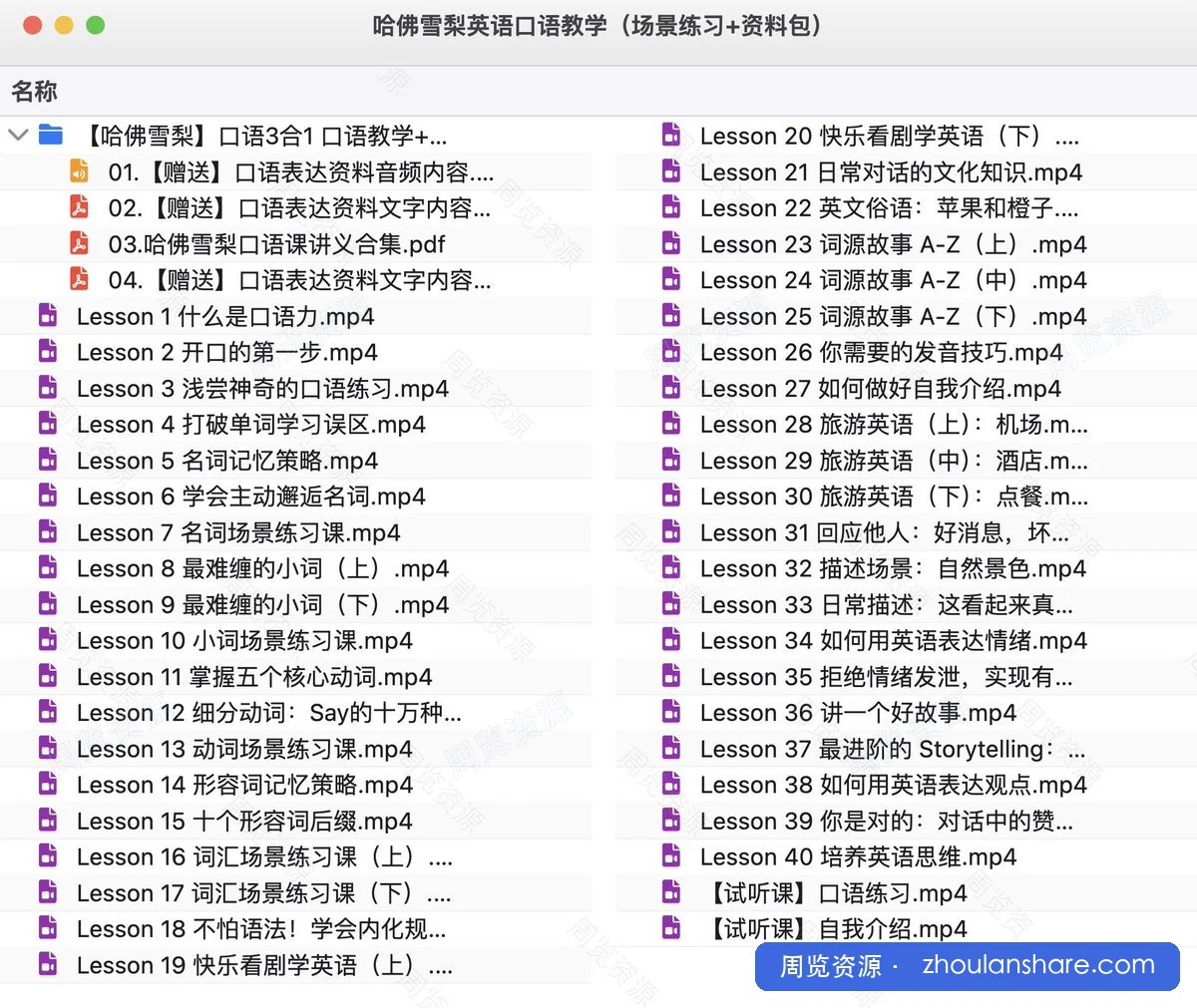Click video icon of Lesson 7 名词场景练习课
This screenshot has height=1008, width=1197.
(x=48, y=532)
